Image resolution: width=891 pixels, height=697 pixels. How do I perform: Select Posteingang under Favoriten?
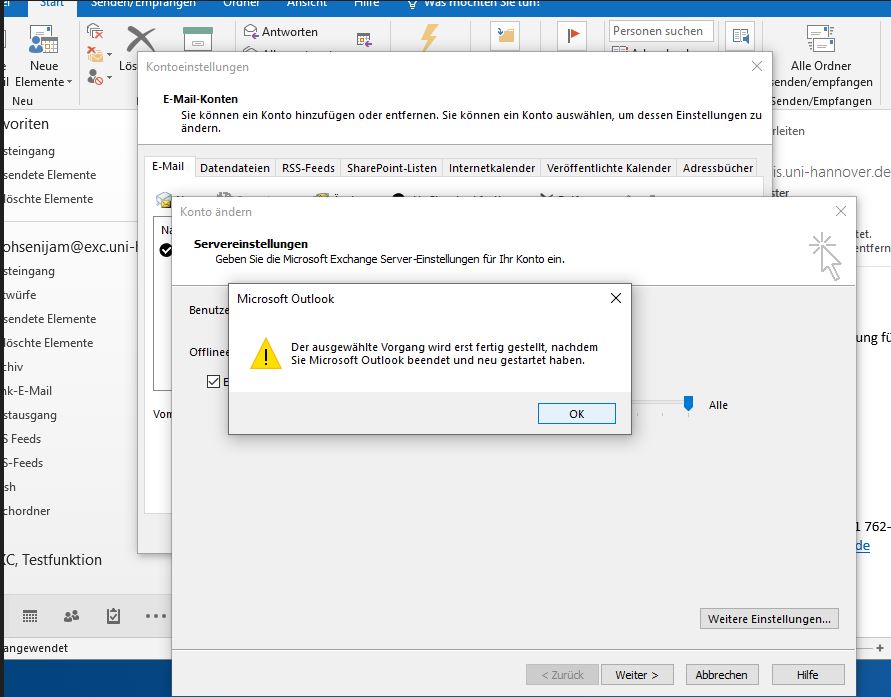pyautogui.click(x=29, y=151)
